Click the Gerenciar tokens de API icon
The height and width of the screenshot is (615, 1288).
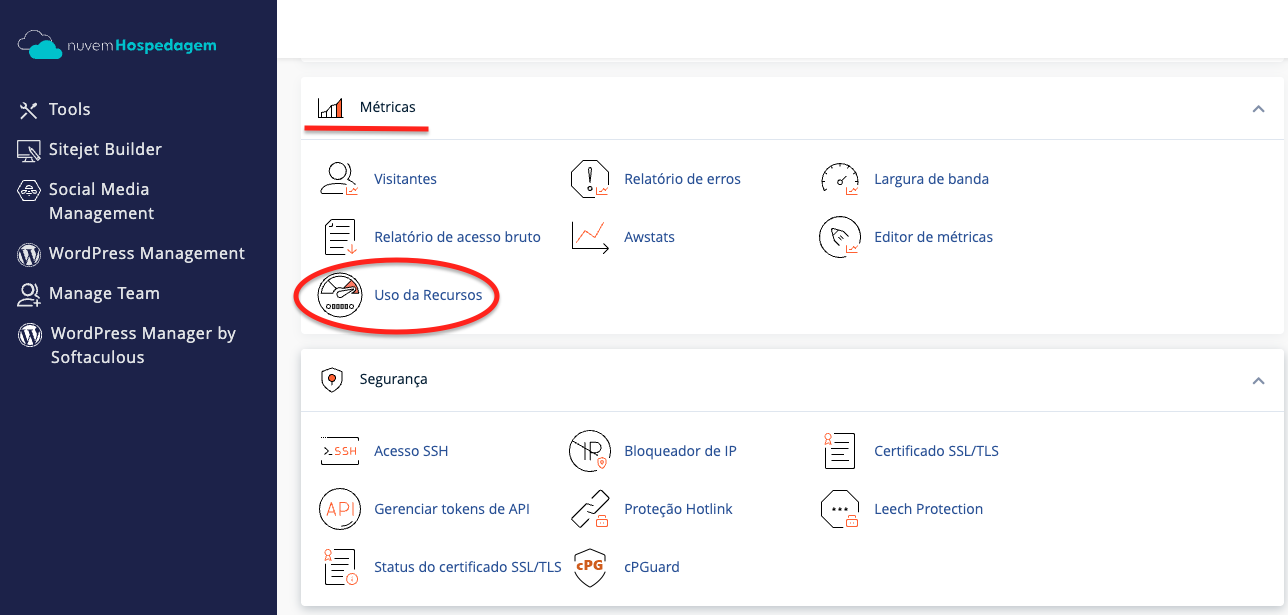coord(339,509)
